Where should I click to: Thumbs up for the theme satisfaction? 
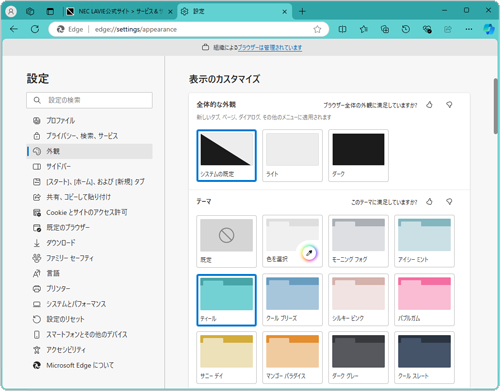(x=429, y=202)
